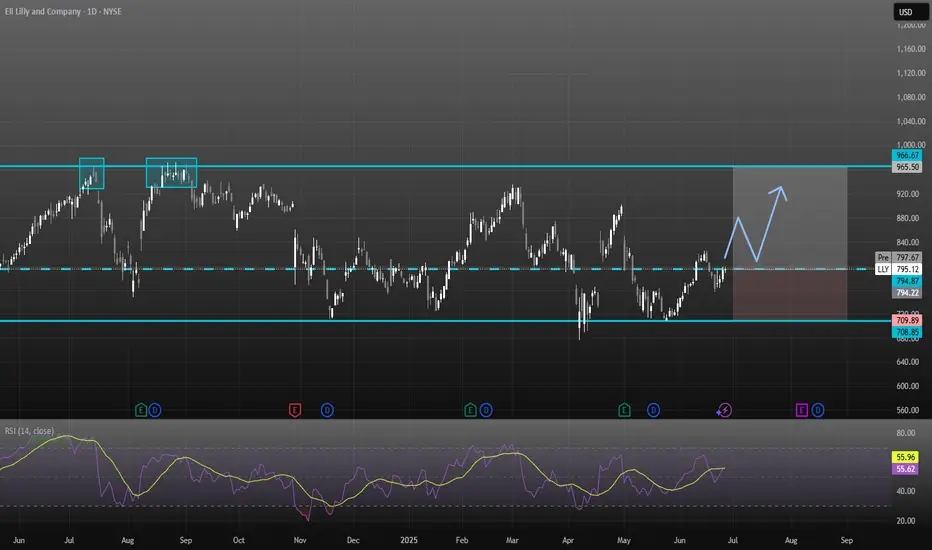The image size is (932, 550).
Task: Select the cyan 708.85 support price label
Action: pos(907,332)
